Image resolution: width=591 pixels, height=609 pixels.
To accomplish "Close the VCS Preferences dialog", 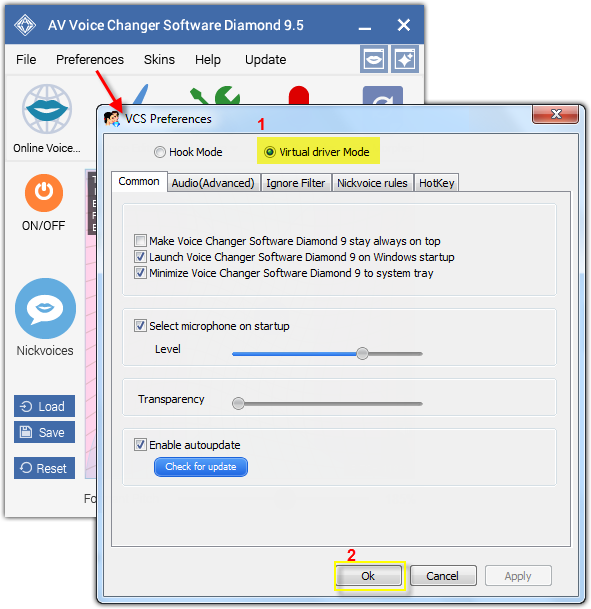I will (556, 114).
